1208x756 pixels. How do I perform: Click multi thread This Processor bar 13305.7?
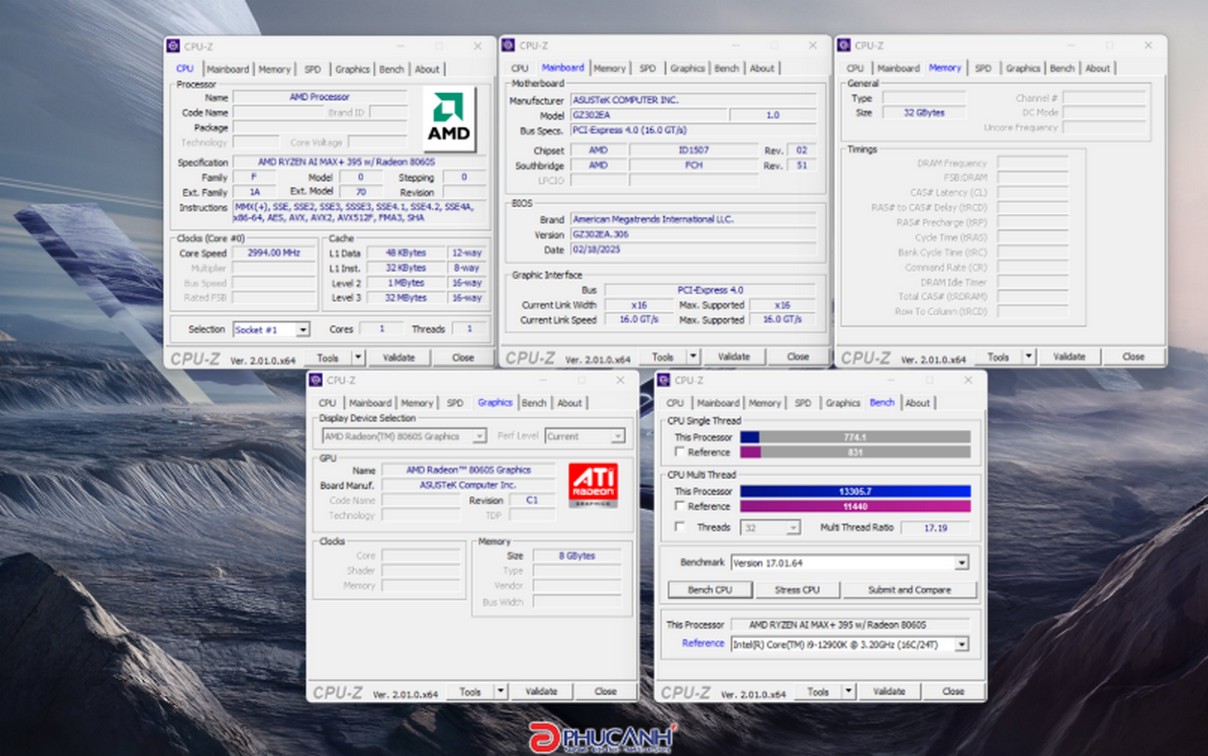click(x=855, y=491)
